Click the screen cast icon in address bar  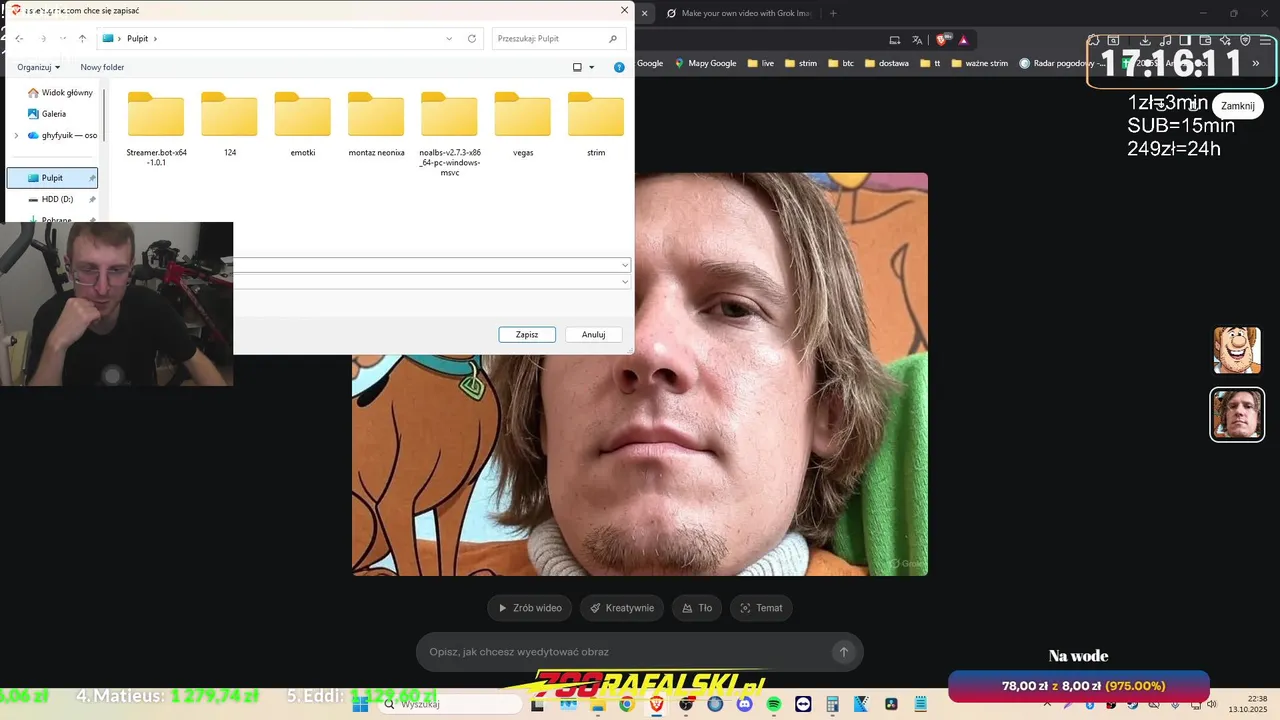click(x=895, y=40)
